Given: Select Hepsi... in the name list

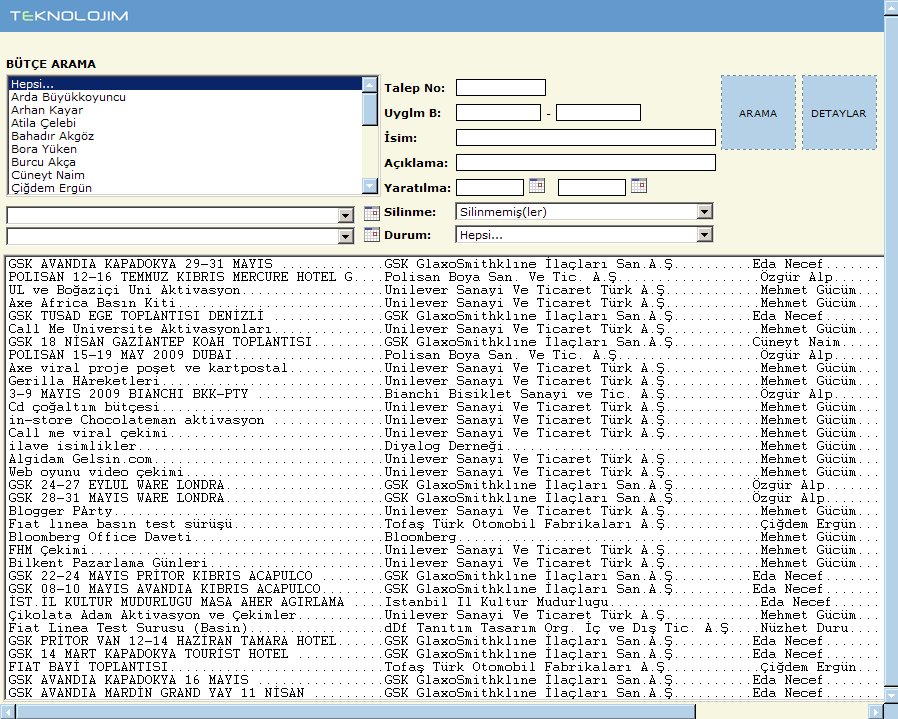Looking at the screenshot, I should (186, 84).
